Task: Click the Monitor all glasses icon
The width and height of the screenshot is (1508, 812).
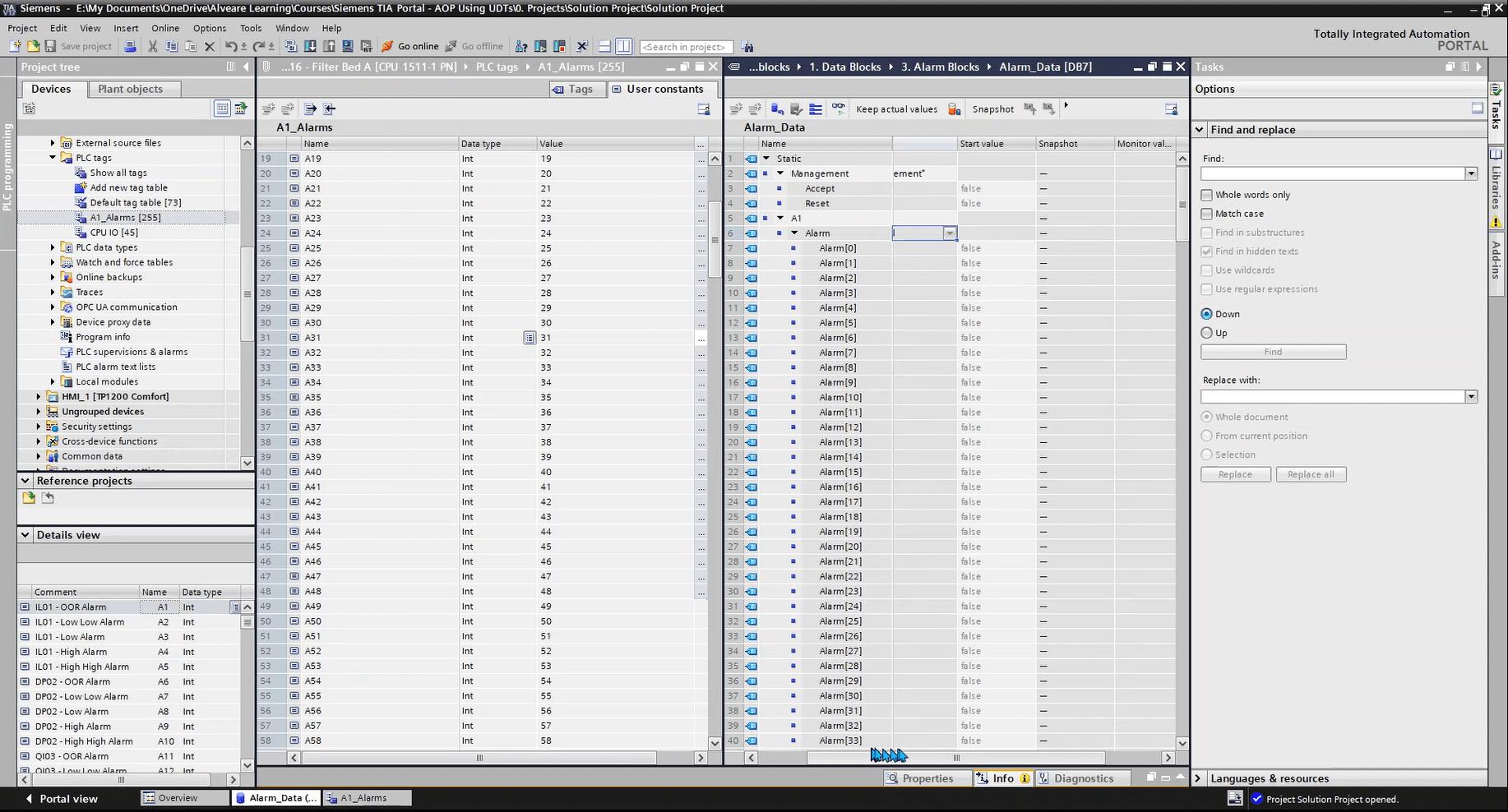Action: pyautogui.click(x=838, y=108)
